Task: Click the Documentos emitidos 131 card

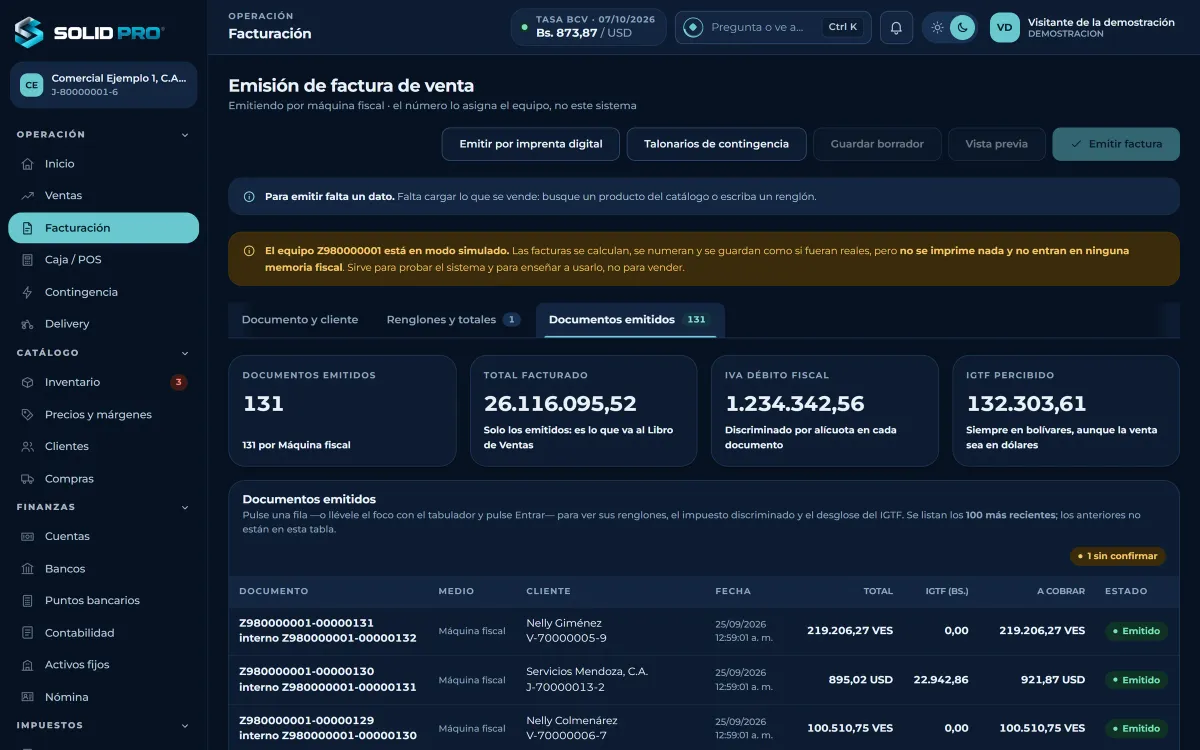Action: tap(342, 411)
